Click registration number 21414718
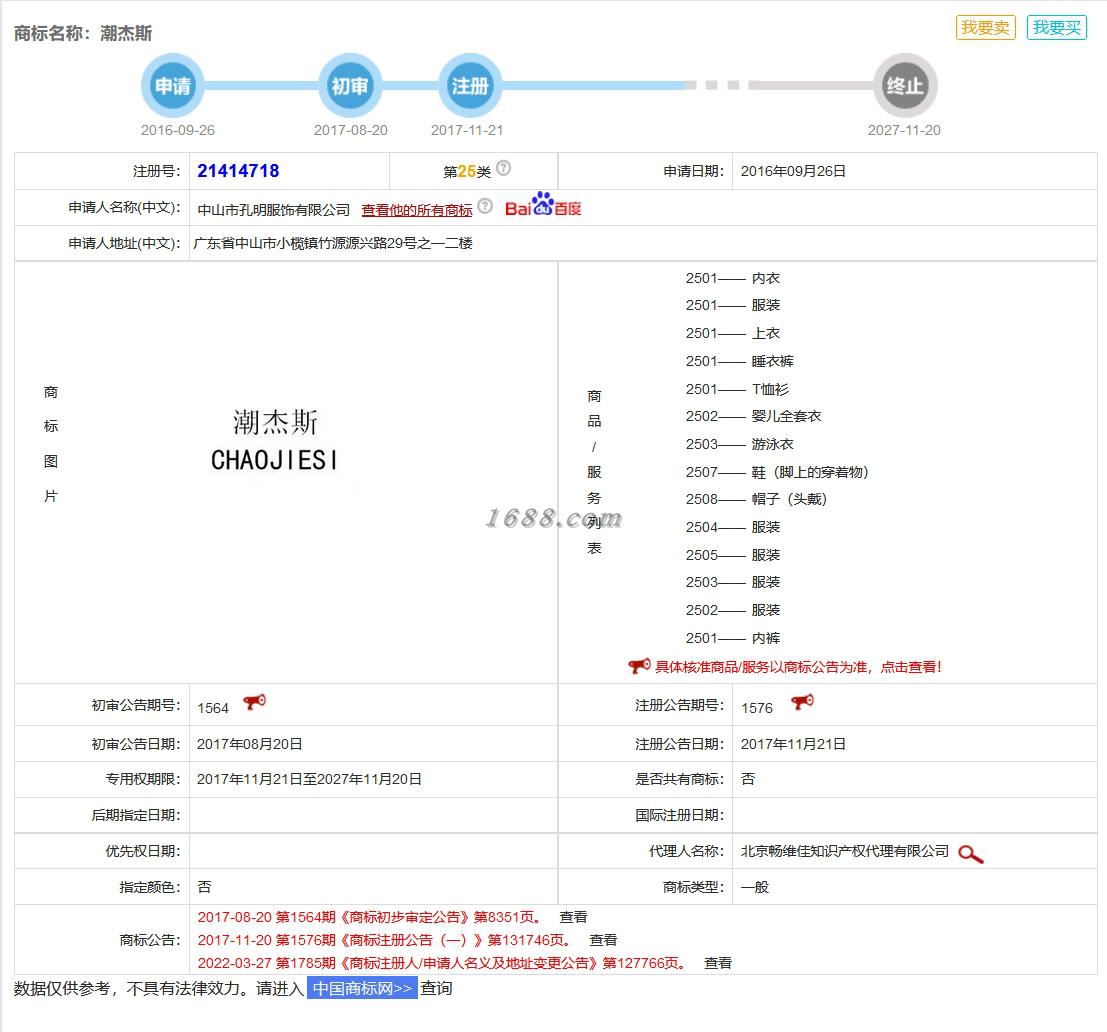Image resolution: width=1107 pixels, height=1032 pixels. click(238, 171)
